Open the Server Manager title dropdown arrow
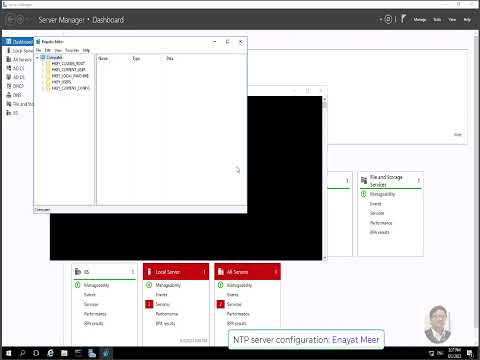The image size is (480, 360). 380,20
